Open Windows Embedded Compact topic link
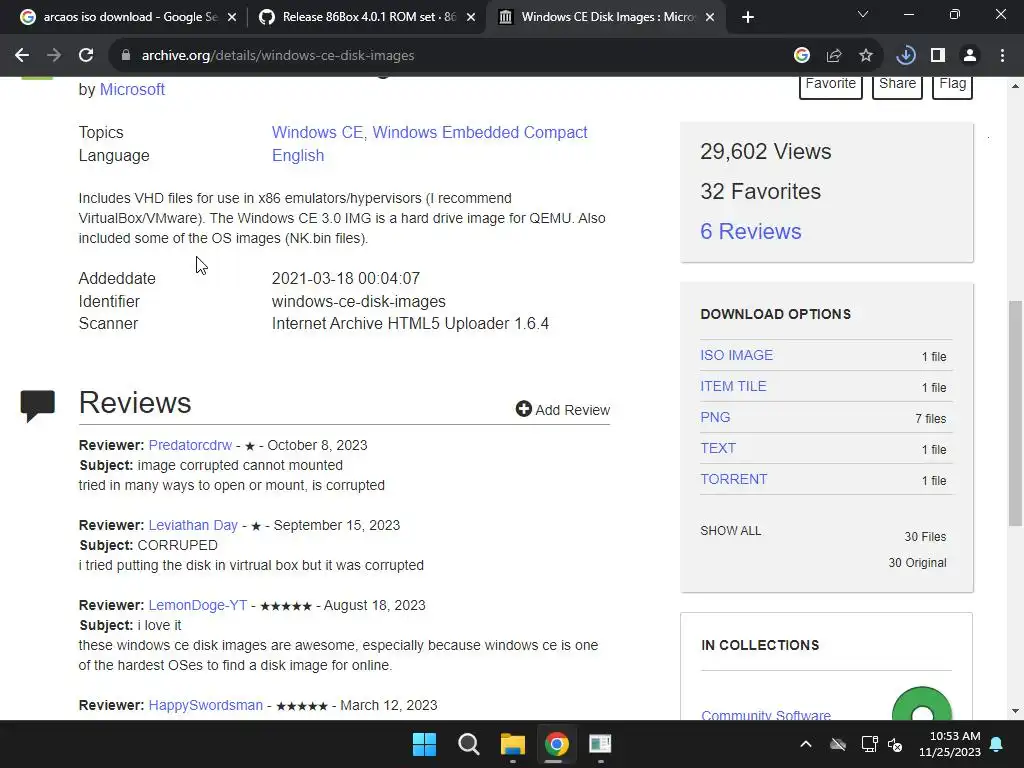This screenshot has width=1024, height=768. [x=480, y=133]
